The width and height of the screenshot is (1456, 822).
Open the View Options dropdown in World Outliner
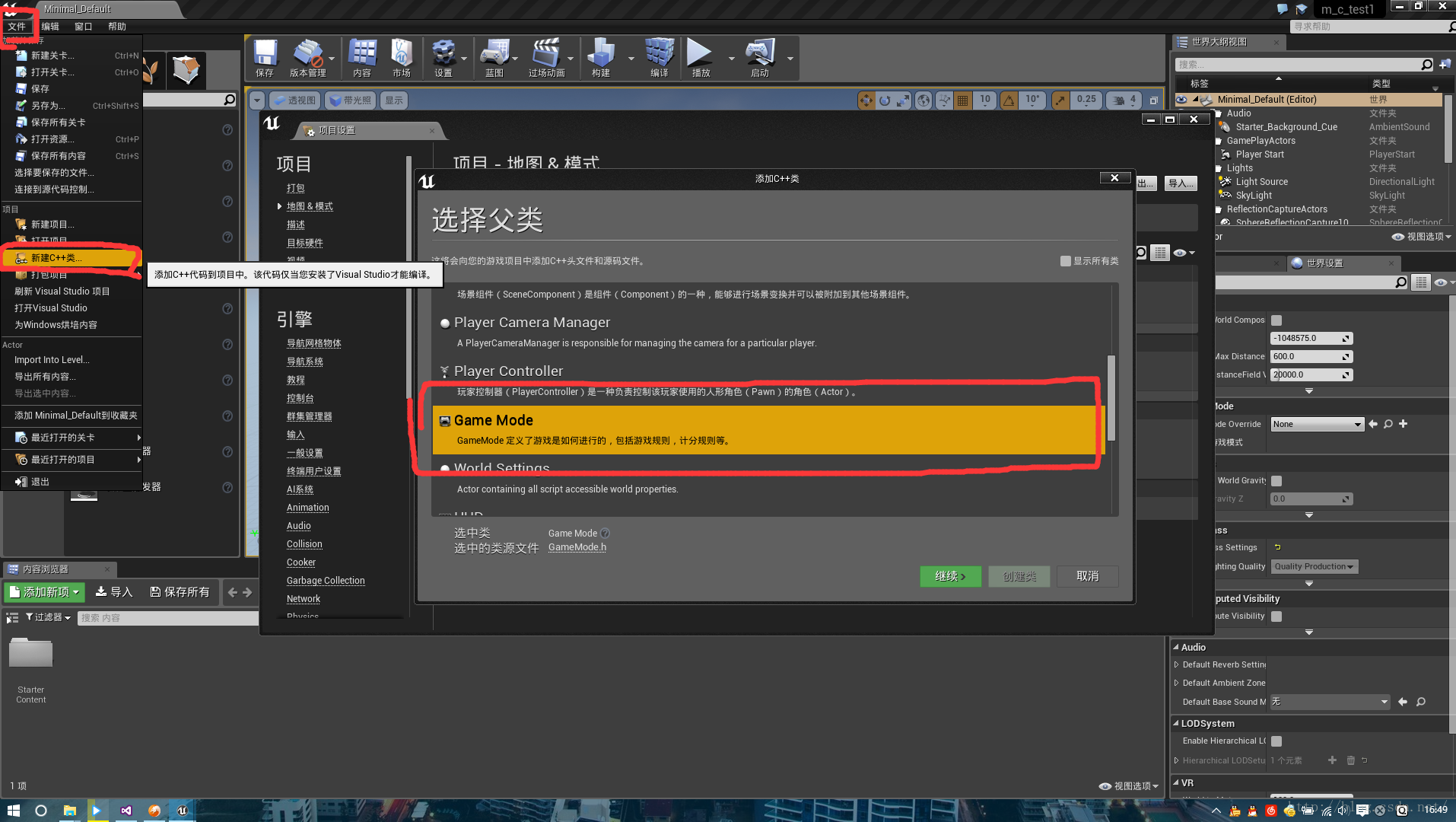tap(1422, 237)
